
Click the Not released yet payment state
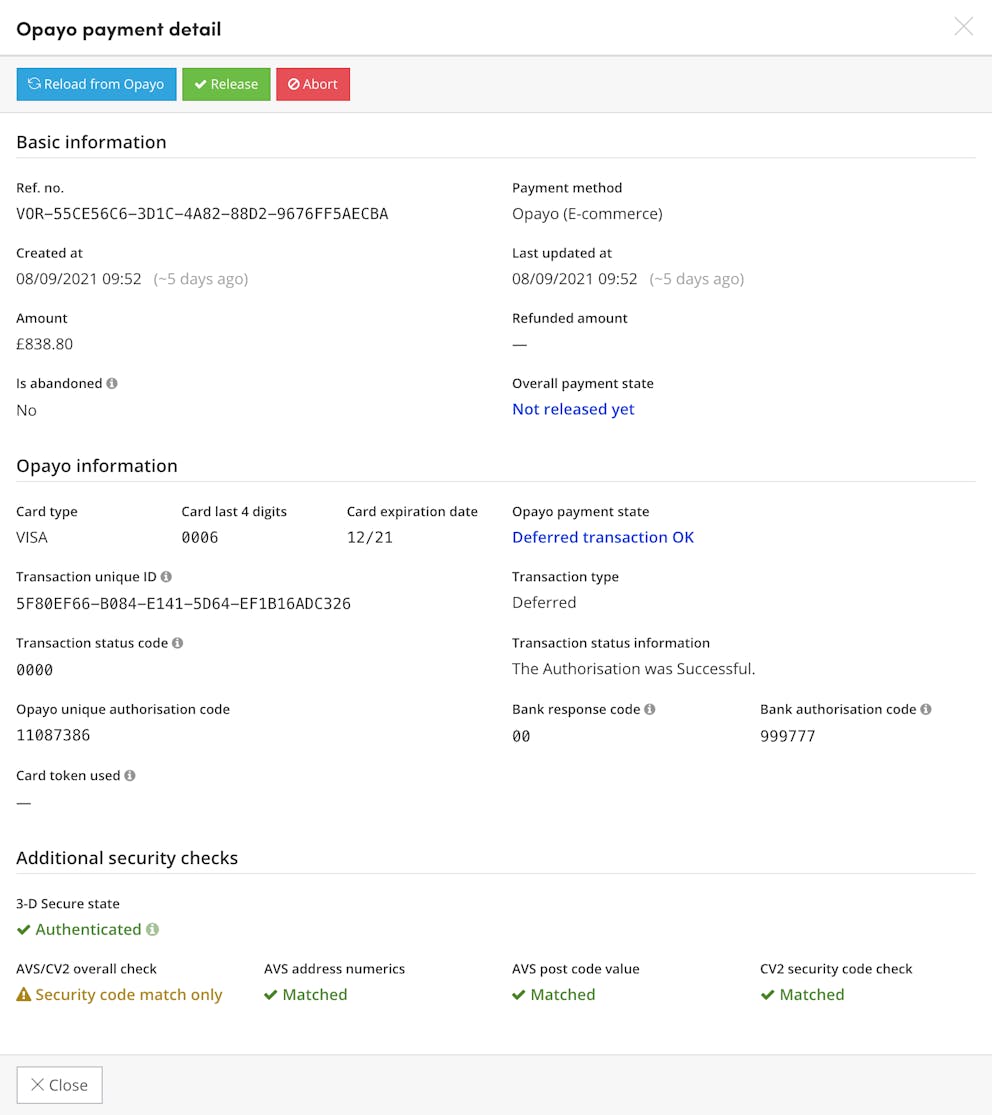[x=573, y=410]
